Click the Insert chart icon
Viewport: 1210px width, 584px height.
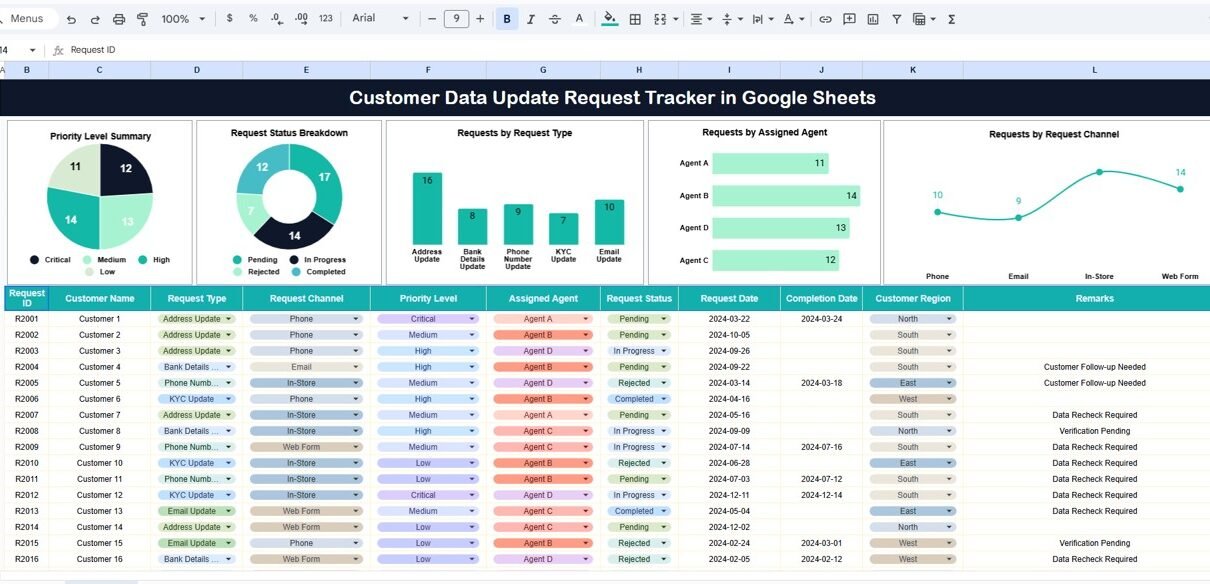pyautogui.click(x=873, y=19)
